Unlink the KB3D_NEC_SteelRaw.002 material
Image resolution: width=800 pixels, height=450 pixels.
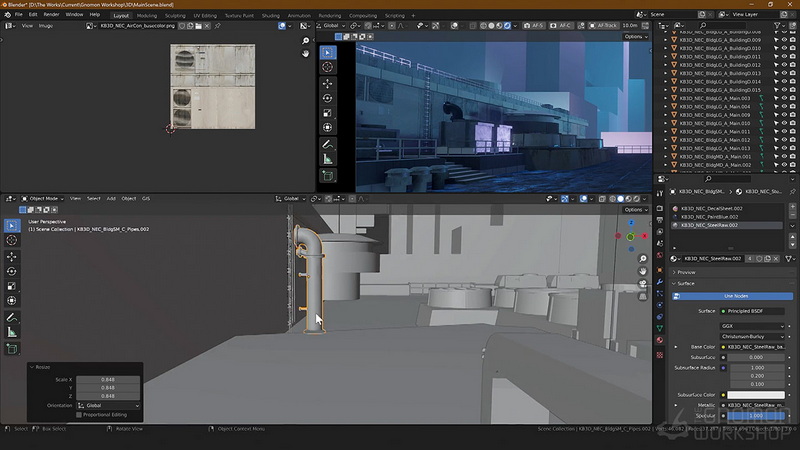[x=776, y=259]
